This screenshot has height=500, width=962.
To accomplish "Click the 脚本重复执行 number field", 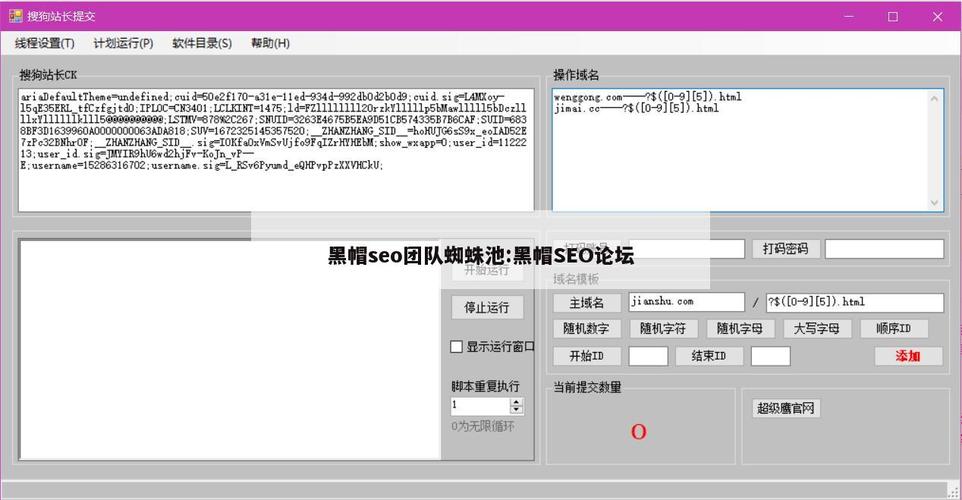I will point(480,406).
